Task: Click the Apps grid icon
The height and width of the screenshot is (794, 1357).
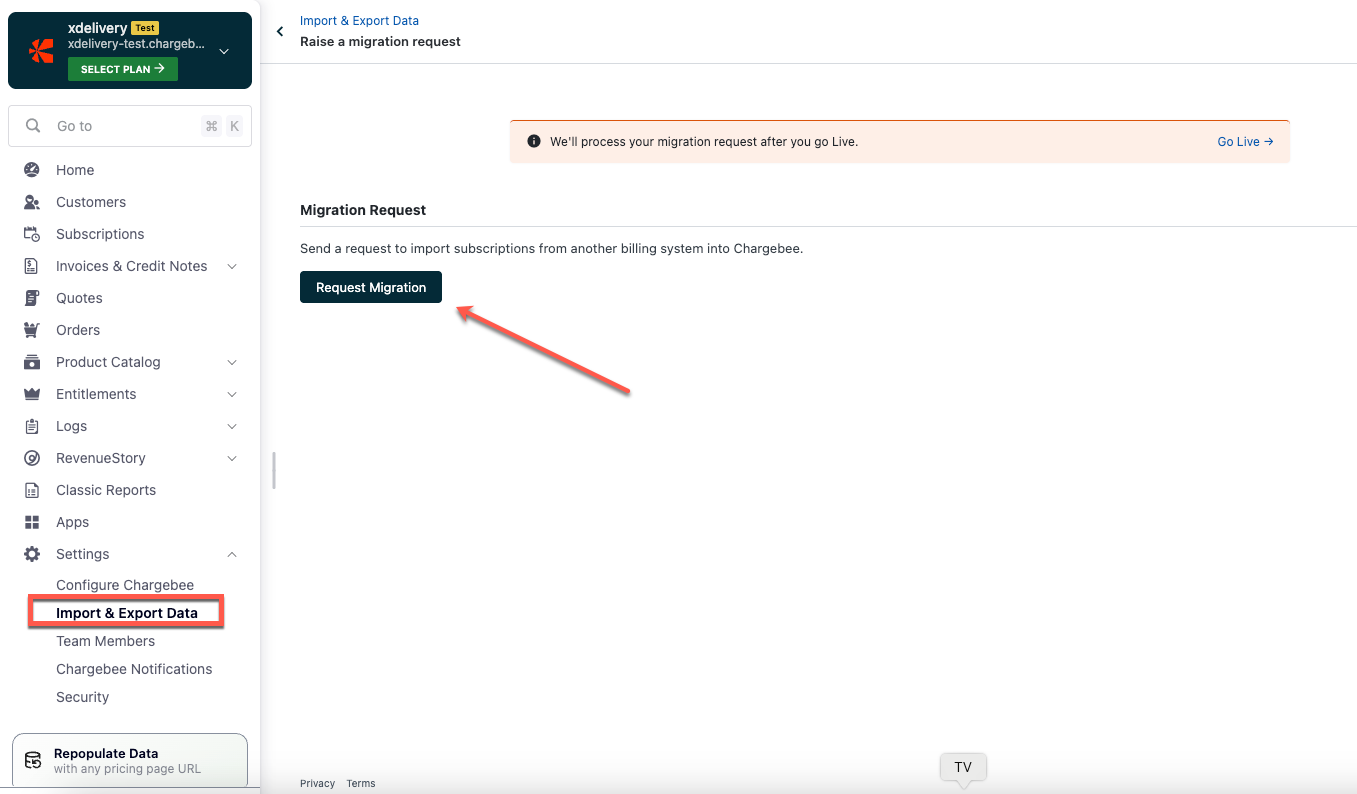Action: tap(33, 522)
